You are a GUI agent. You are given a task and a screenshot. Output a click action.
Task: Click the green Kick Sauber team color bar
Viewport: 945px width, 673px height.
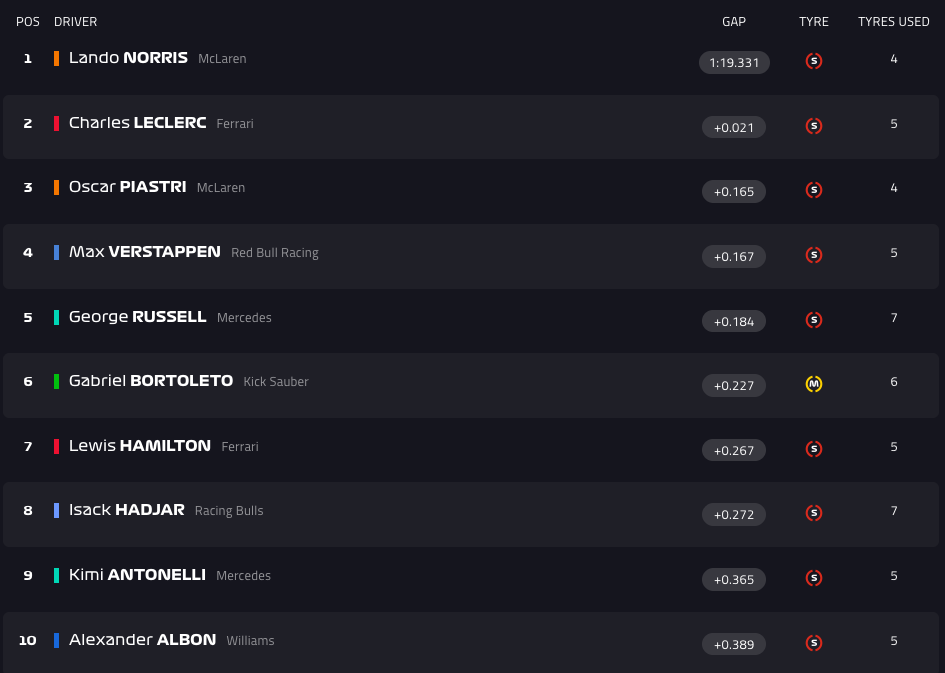(57, 382)
